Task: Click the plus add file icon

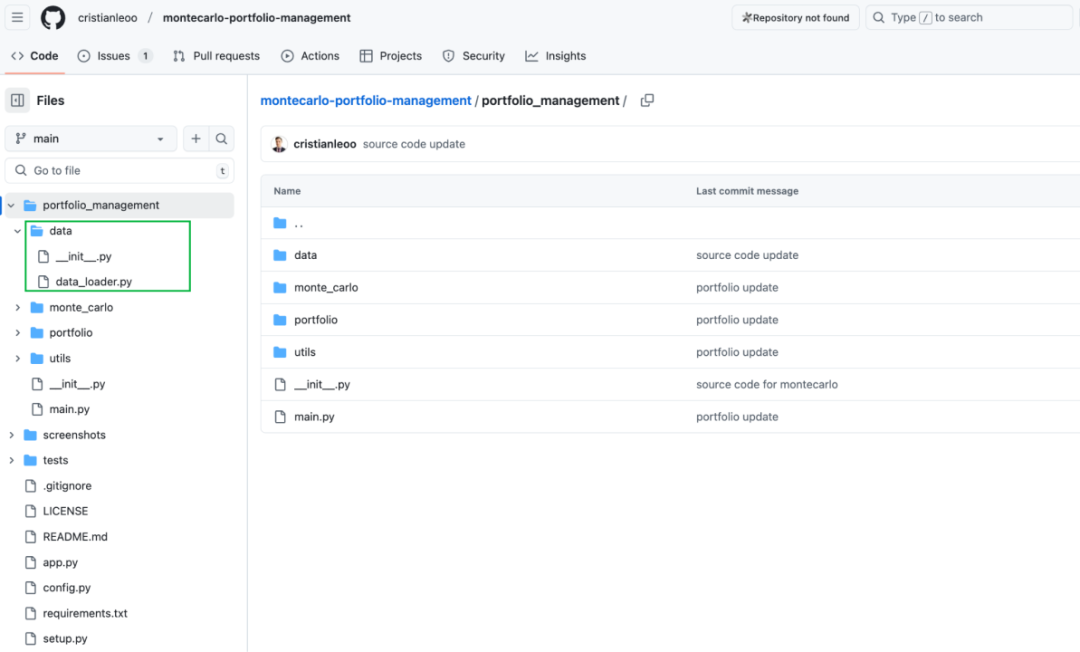Action: point(196,139)
